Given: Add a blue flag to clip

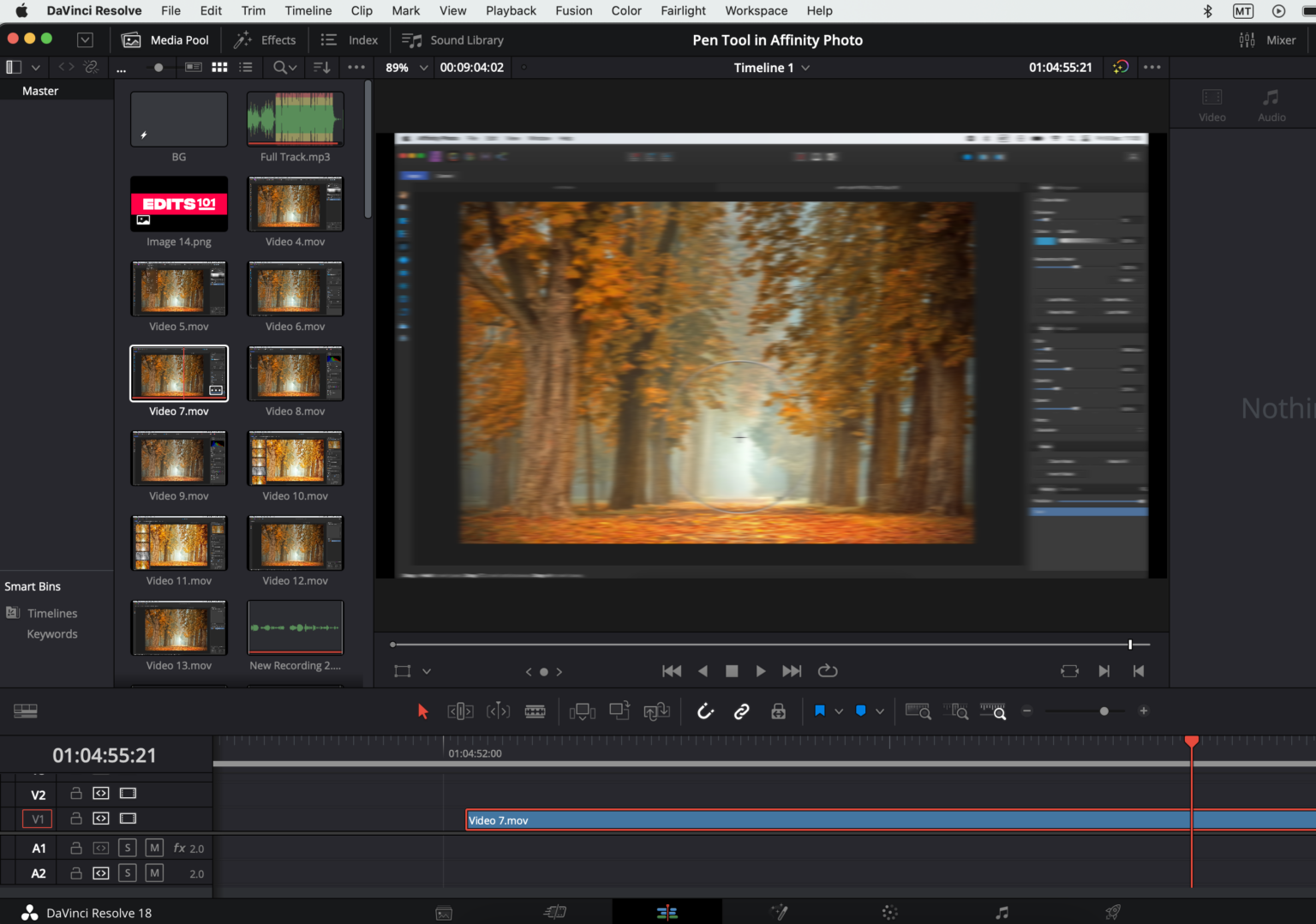Looking at the screenshot, I should pyautogui.click(x=820, y=711).
